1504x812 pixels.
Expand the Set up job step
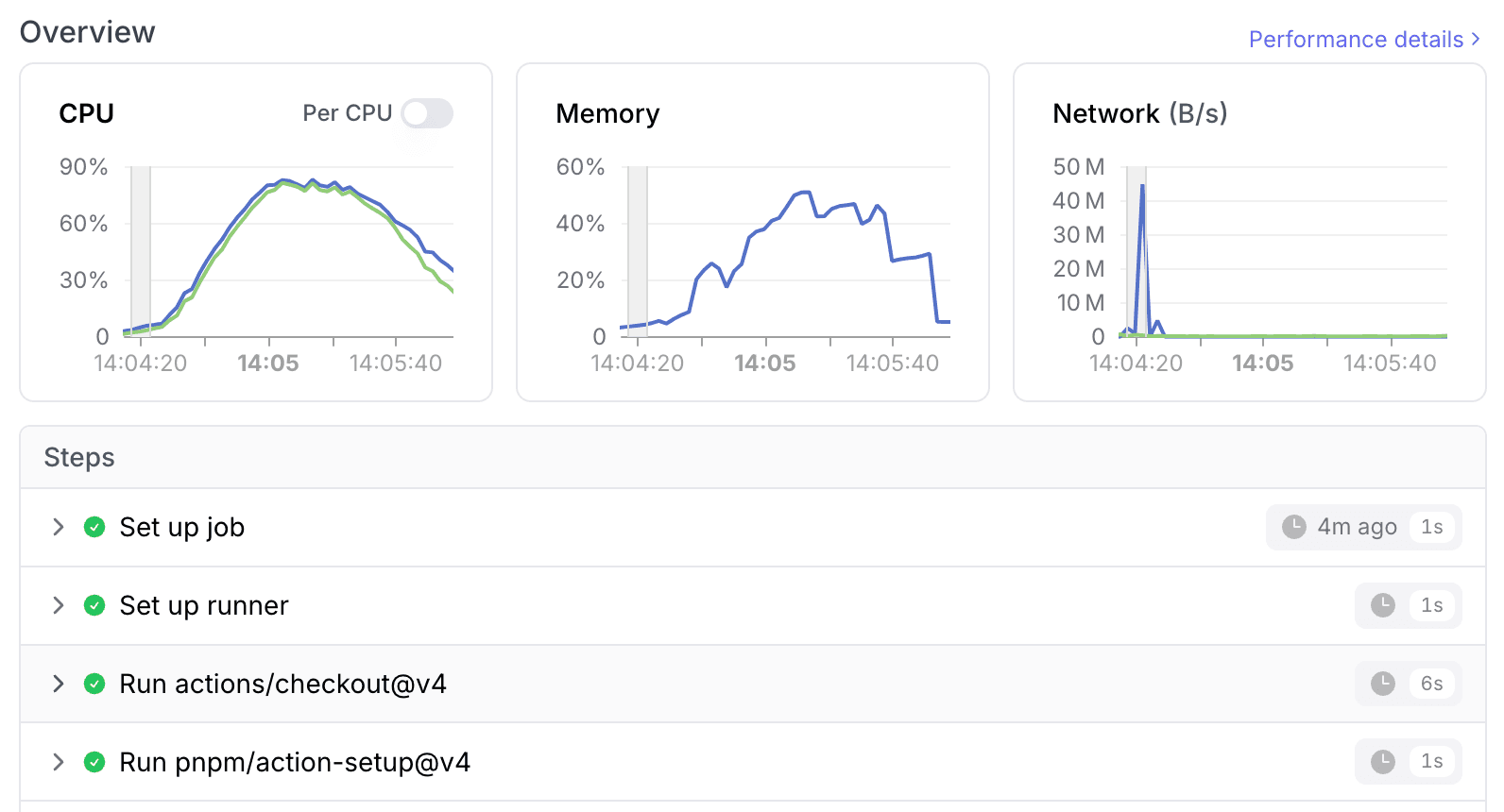[x=59, y=527]
